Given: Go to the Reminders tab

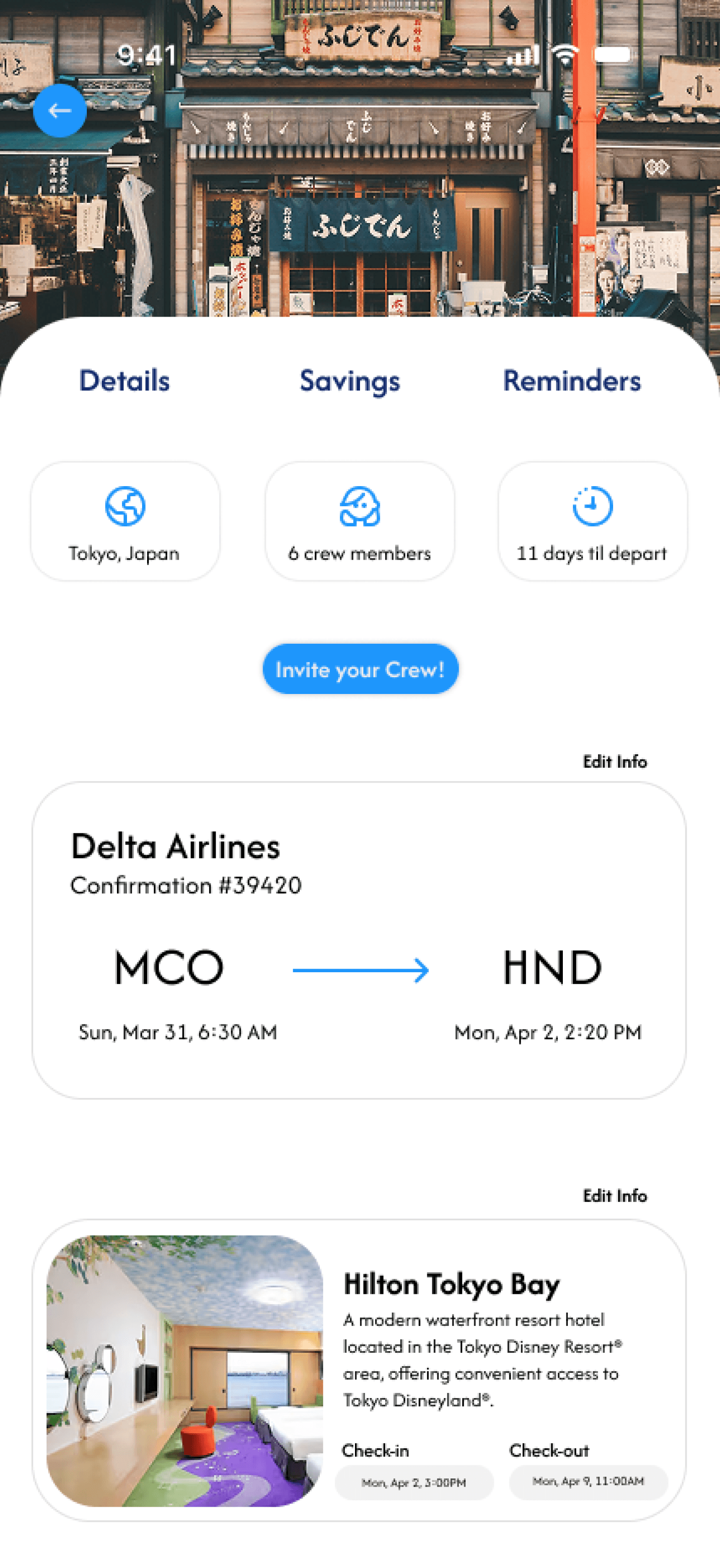Looking at the screenshot, I should point(572,381).
